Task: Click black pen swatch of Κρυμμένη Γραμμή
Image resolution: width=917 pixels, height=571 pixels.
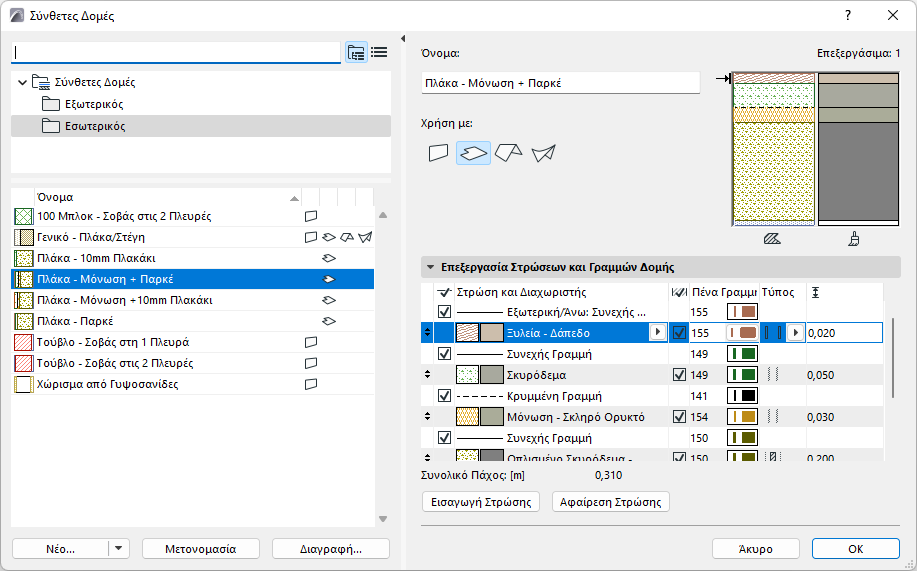Action: click(743, 396)
